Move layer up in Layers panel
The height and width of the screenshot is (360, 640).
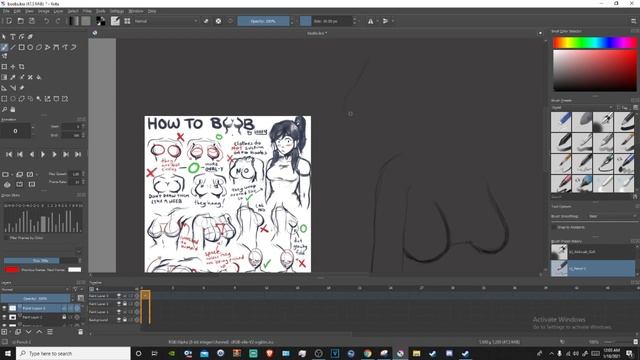pyautogui.click(x=39, y=332)
